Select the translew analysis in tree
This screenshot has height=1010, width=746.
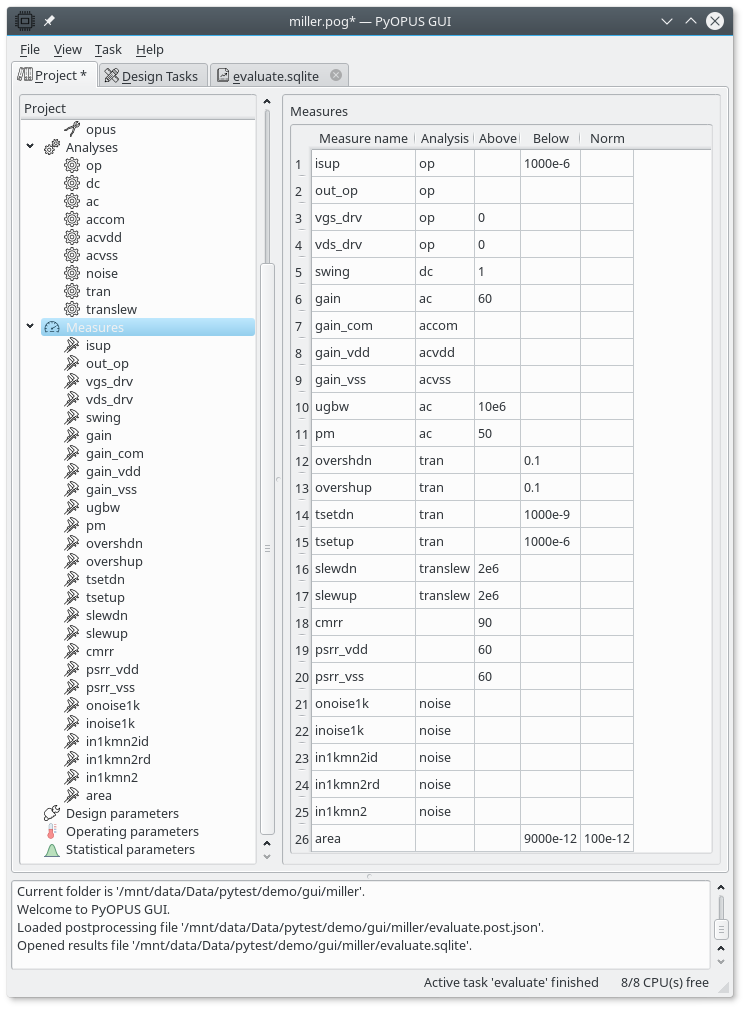(111, 309)
